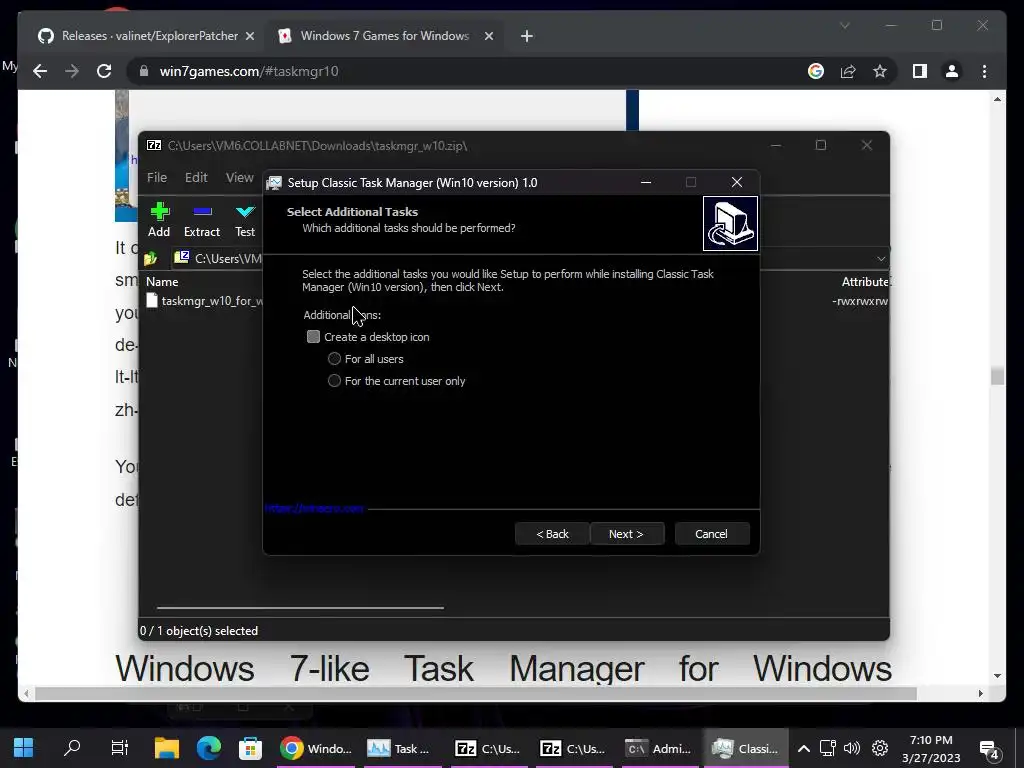Click the up-folder icon in 7-Zip
Viewport: 1024px width, 768px height.
point(151,259)
